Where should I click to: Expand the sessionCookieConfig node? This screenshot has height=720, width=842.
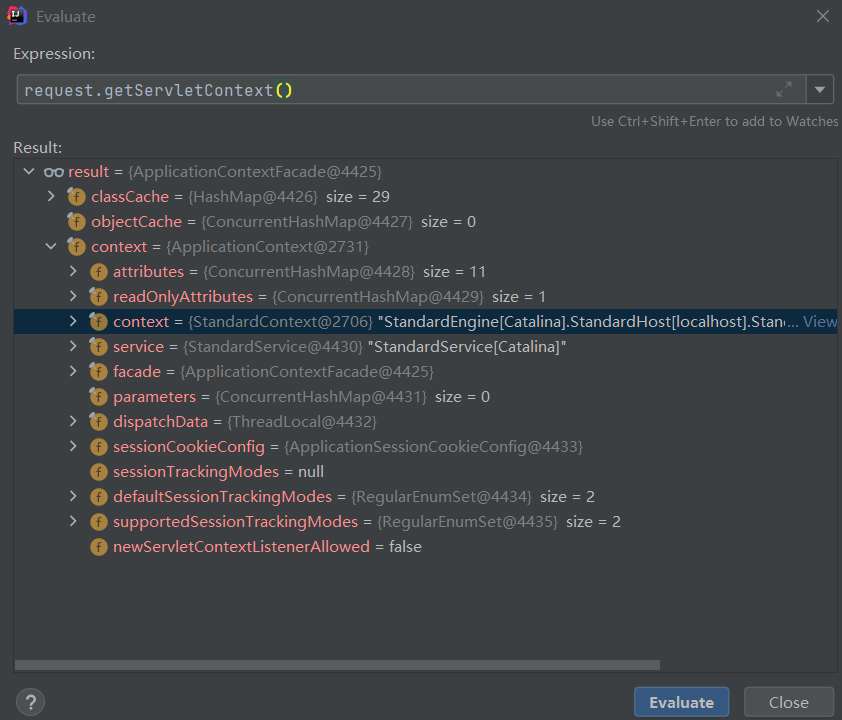[73, 447]
